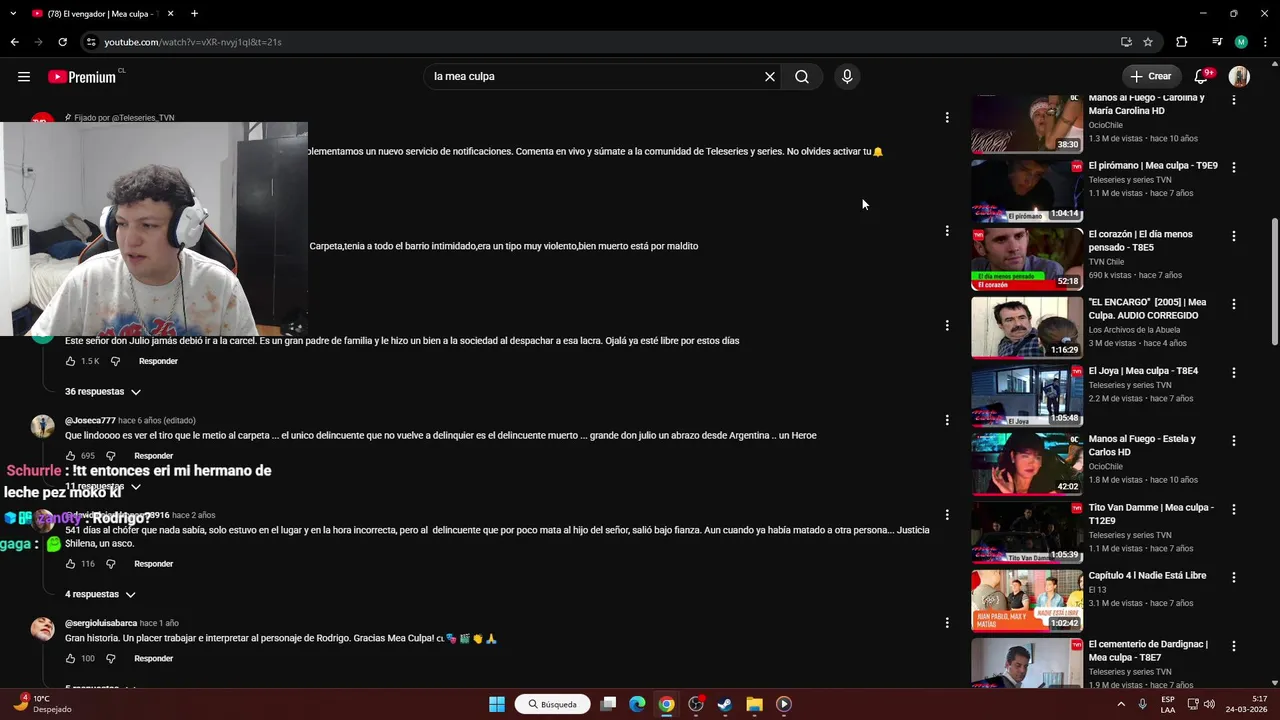
Task: View site information icon in address bar
Action: click(91, 42)
